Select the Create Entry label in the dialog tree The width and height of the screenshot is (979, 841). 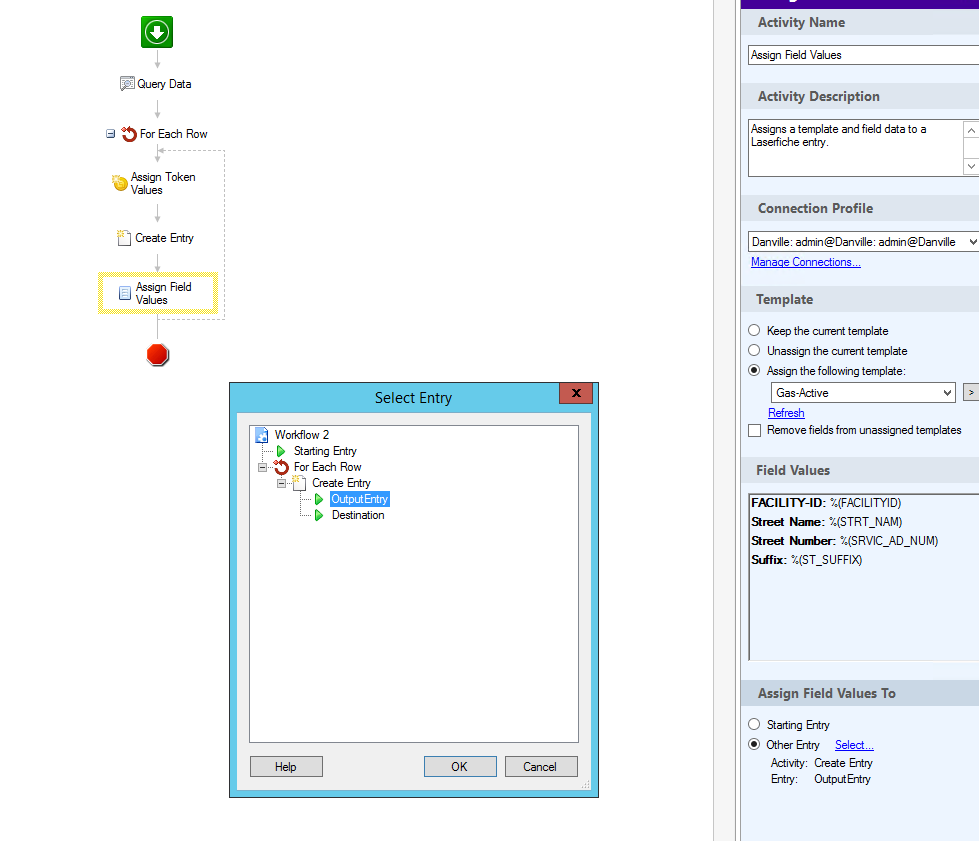(x=342, y=483)
